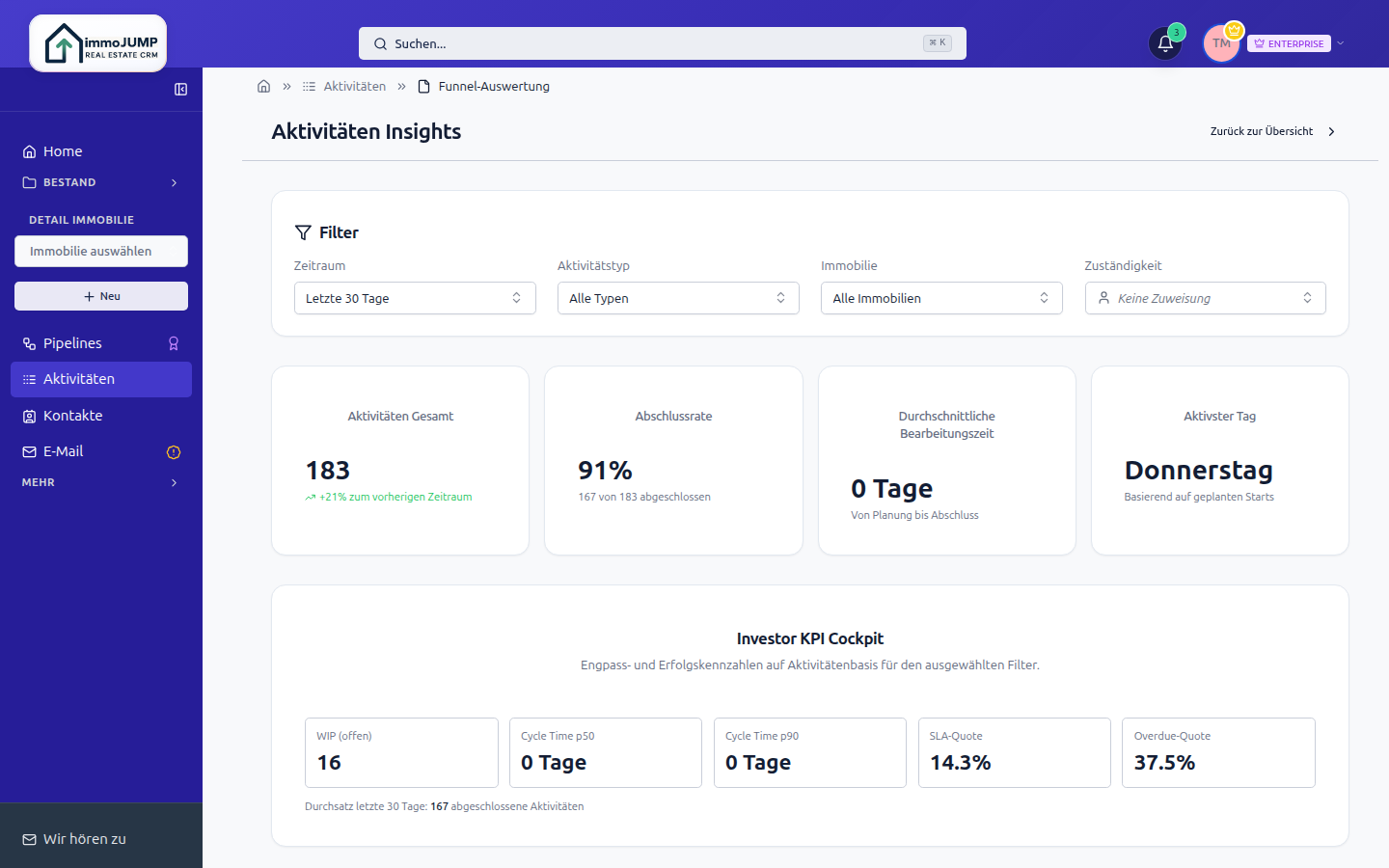Click the Aktivitäten list icon in sidebar
This screenshot has width=1389, height=868.
(x=29, y=379)
